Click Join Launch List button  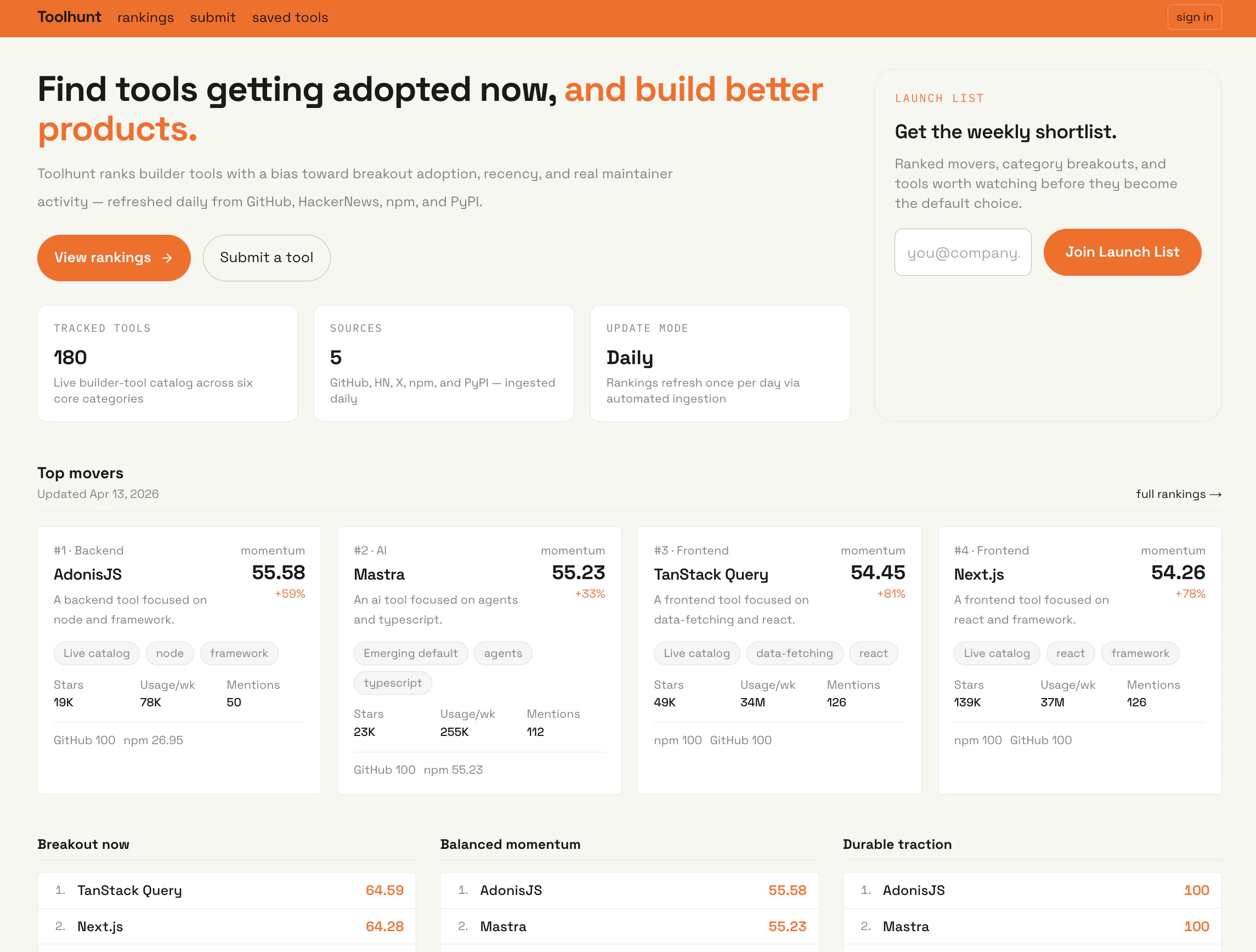(x=1122, y=252)
